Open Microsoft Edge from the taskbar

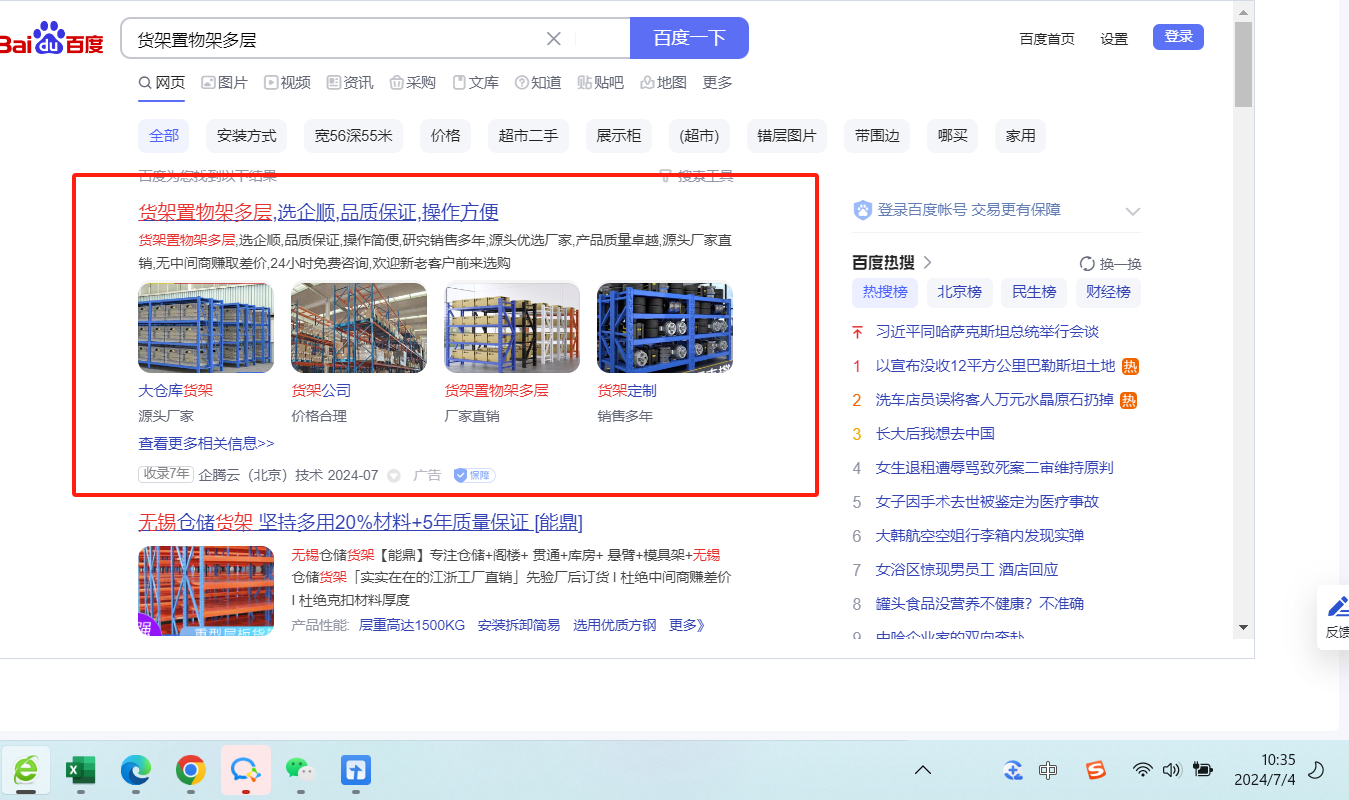coord(135,770)
